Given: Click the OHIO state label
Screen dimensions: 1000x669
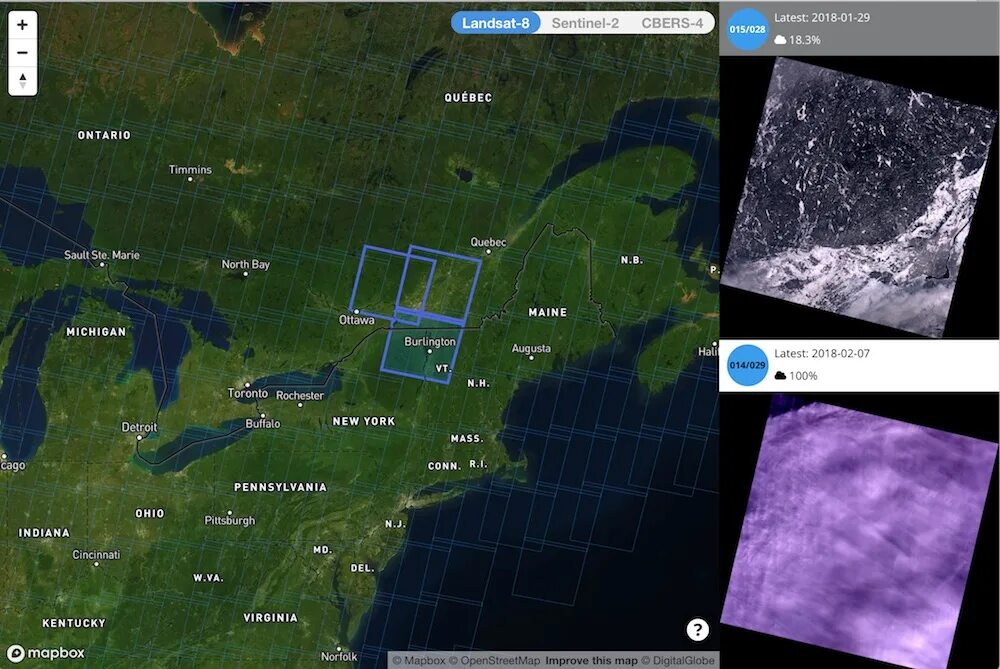Looking at the screenshot, I should coord(150,513).
